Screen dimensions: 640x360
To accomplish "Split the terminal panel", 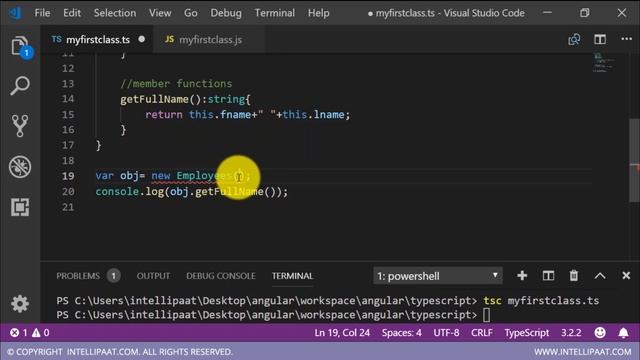I will point(548,276).
